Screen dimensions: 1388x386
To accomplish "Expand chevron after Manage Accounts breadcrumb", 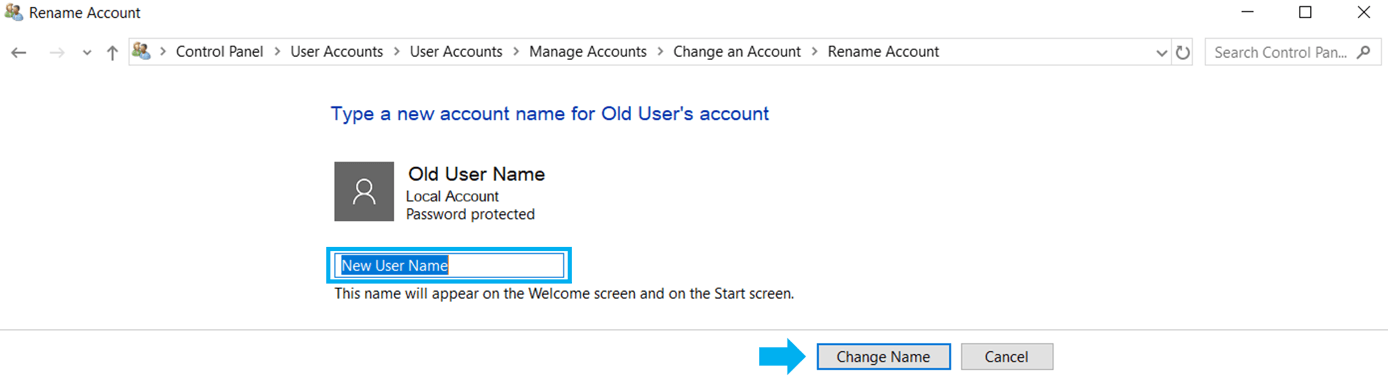I will pos(660,52).
